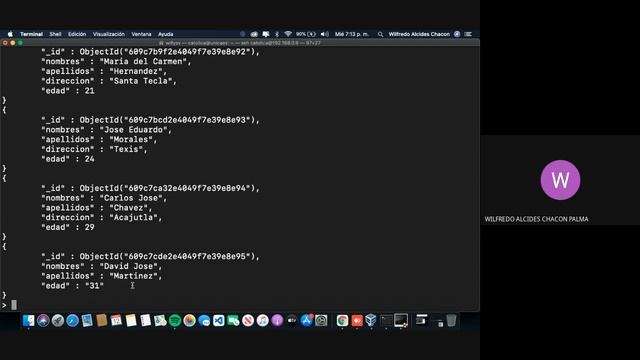Open the Ventana menu
Screen dimensions: 640x360
141,34
